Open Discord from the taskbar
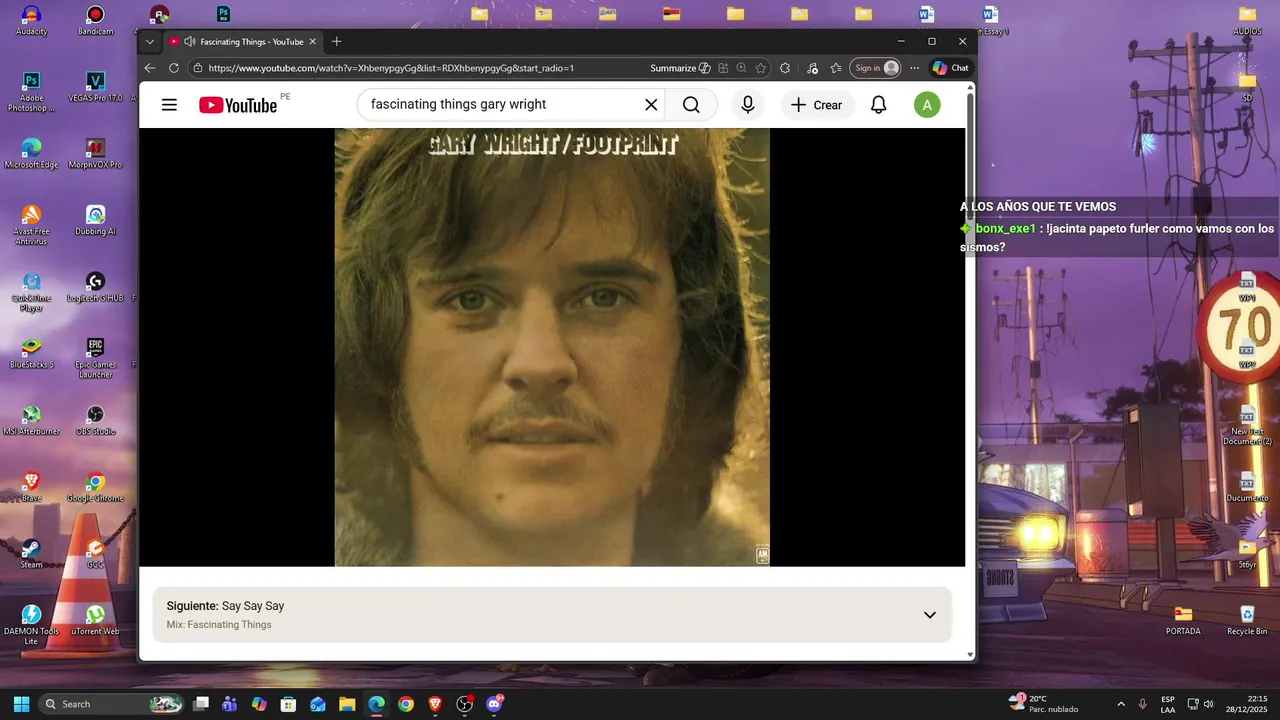The image size is (1280, 720). coord(494,704)
